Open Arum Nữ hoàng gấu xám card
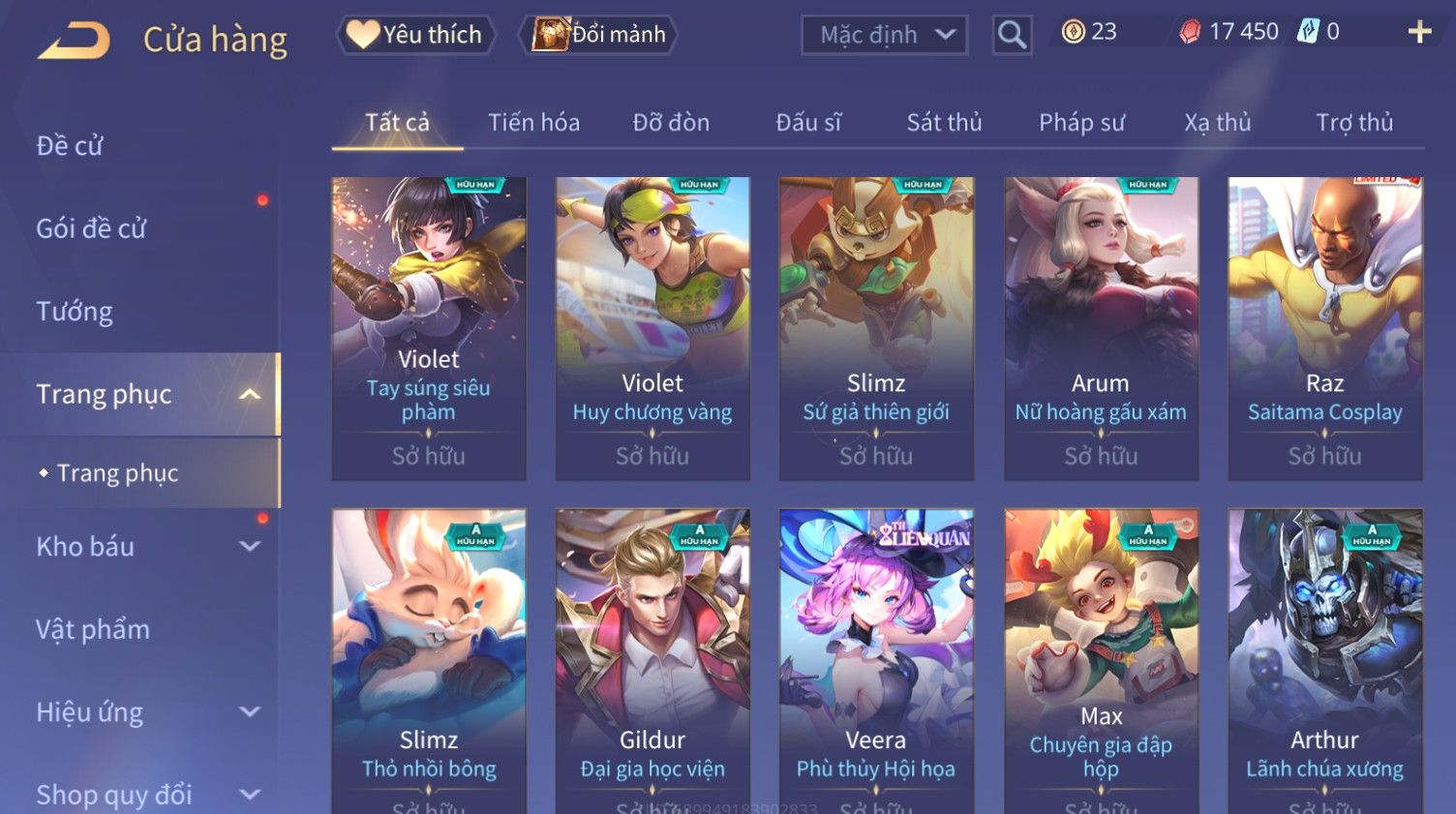The image size is (1456, 814). [x=1101, y=328]
